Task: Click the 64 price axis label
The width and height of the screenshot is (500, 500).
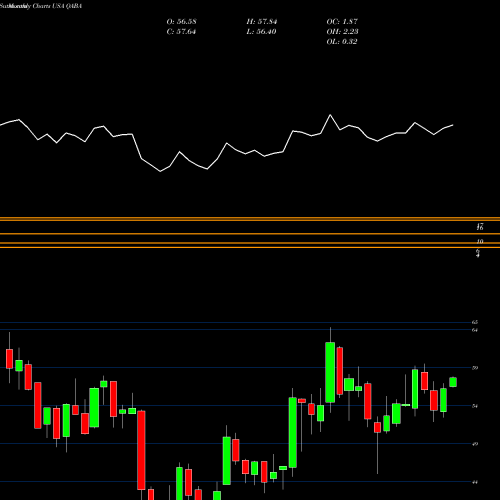Action: click(x=475, y=330)
